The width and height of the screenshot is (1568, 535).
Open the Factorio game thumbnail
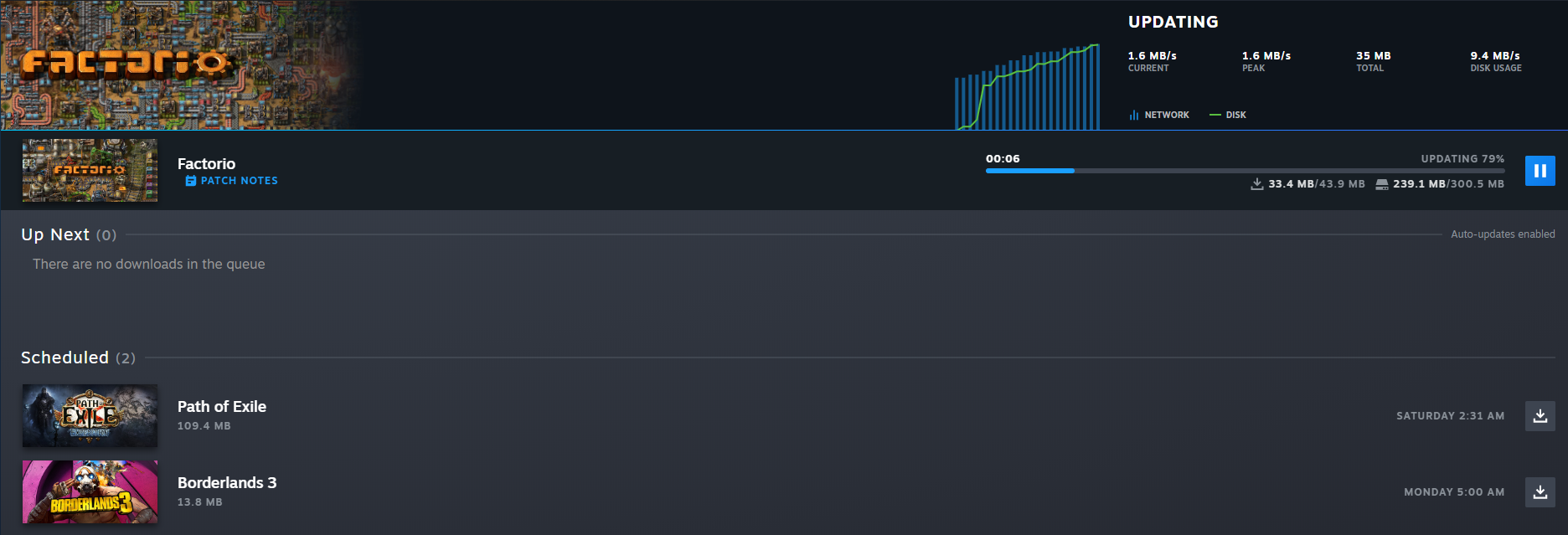coord(90,171)
